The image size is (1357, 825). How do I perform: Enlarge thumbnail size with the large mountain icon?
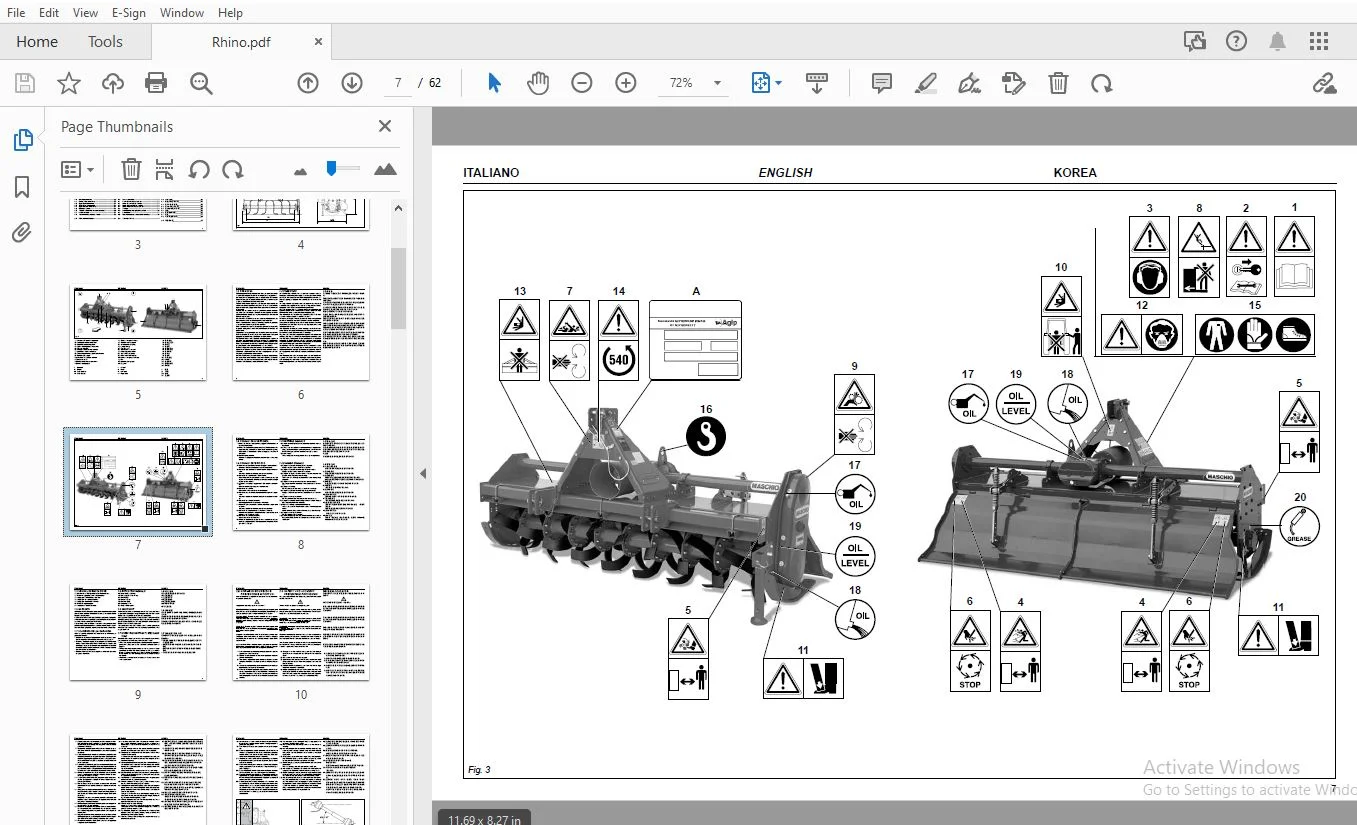click(385, 170)
